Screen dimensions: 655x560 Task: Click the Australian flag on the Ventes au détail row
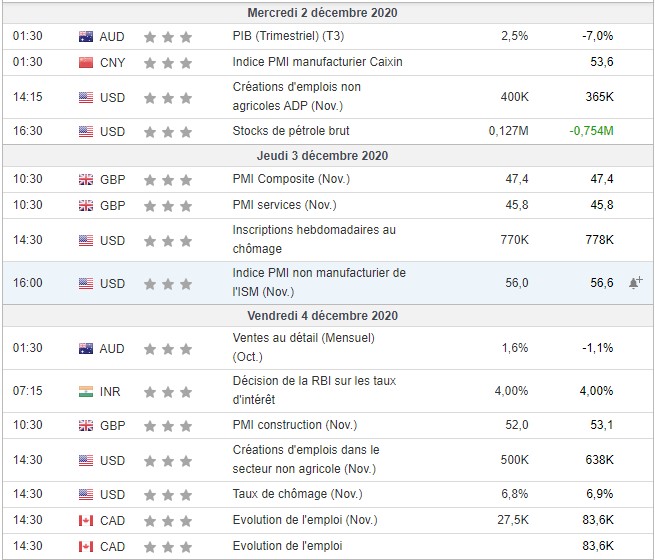click(x=86, y=348)
